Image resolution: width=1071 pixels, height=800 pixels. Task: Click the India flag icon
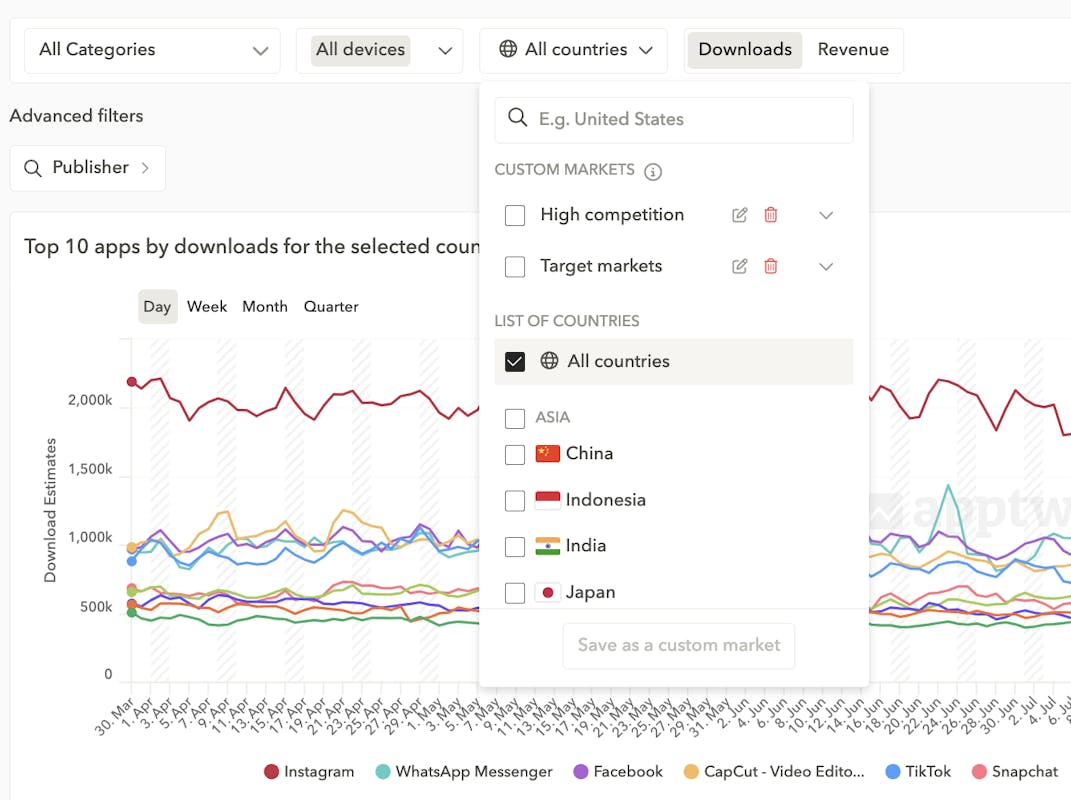548,546
